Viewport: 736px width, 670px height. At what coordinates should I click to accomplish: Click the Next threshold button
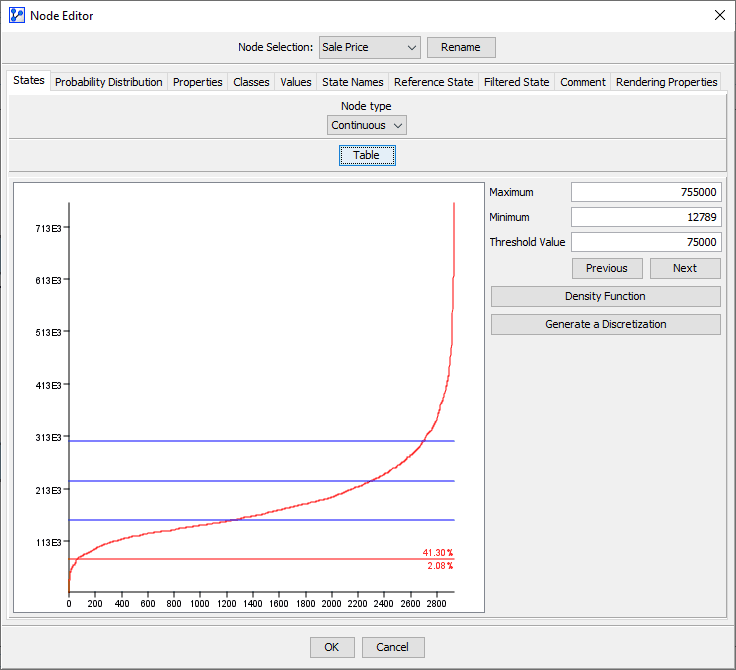tap(685, 268)
